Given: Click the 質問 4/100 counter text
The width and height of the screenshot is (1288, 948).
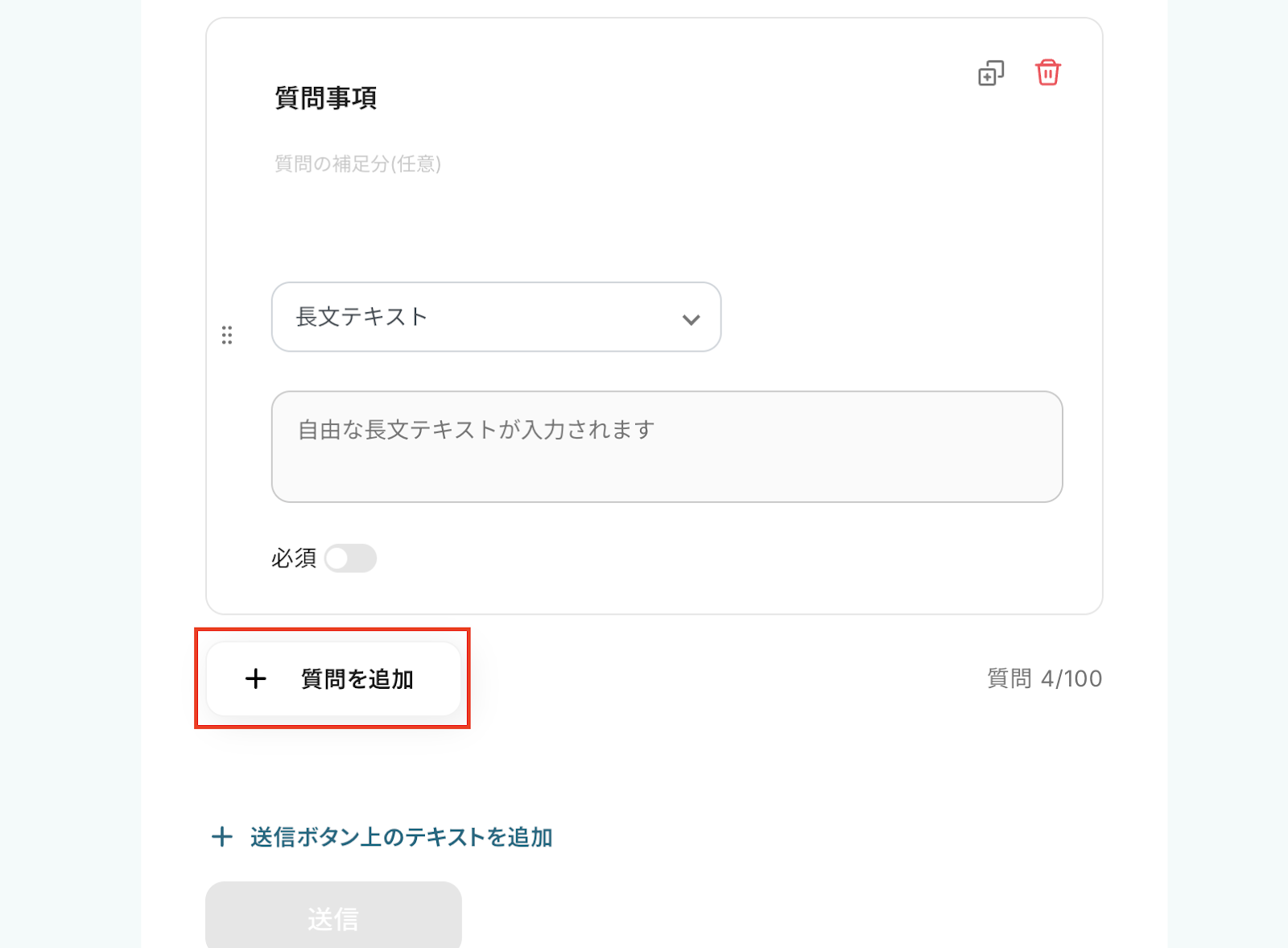Looking at the screenshot, I should click(1044, 678).
